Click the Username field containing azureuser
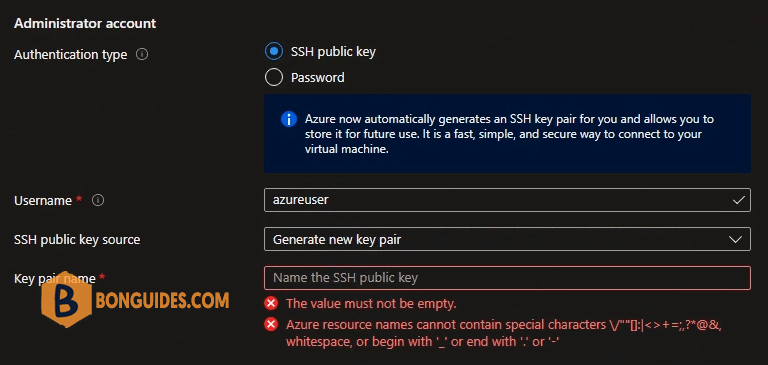The image size is (768, 365). click(507, 200)
